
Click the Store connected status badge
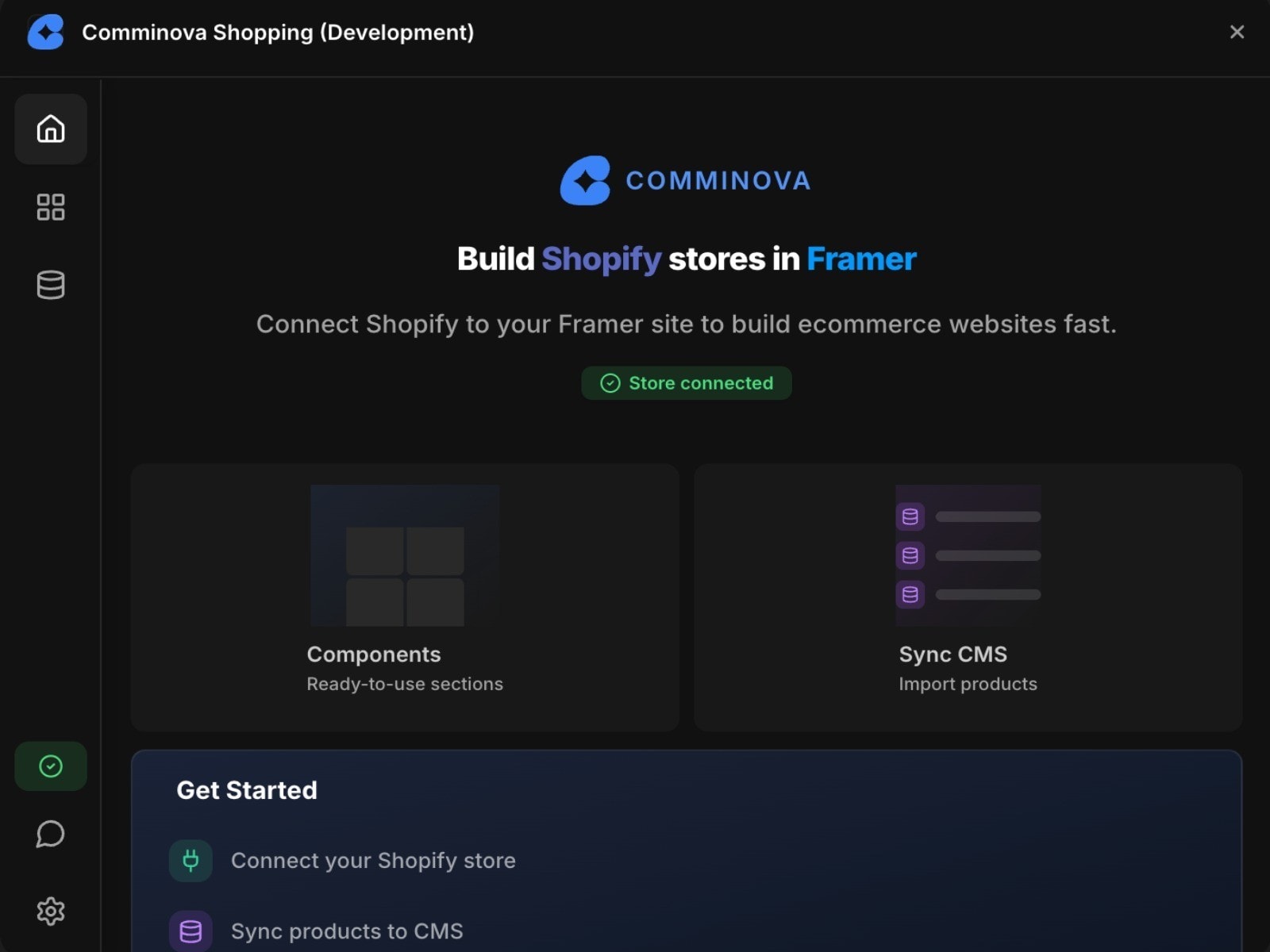coord(687,383)
